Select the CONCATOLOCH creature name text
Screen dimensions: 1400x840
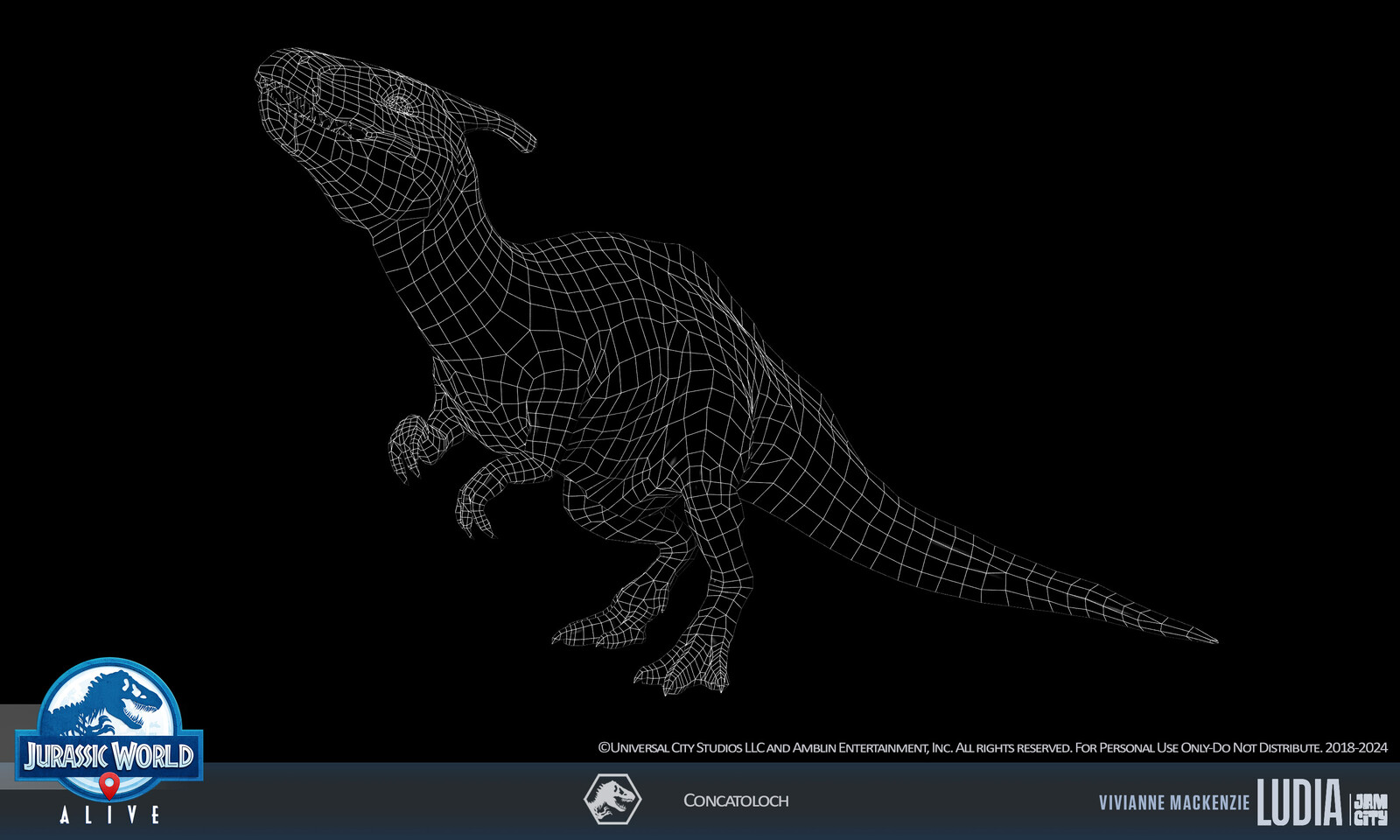(x=736, y=801)
